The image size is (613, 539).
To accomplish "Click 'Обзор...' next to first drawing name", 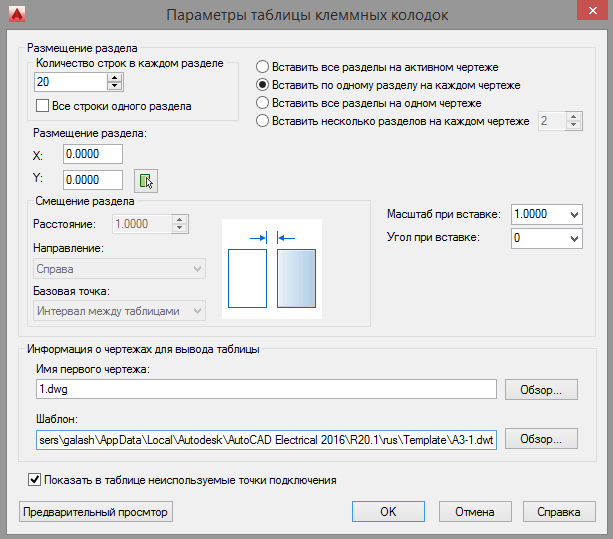I will coord(541,389).
